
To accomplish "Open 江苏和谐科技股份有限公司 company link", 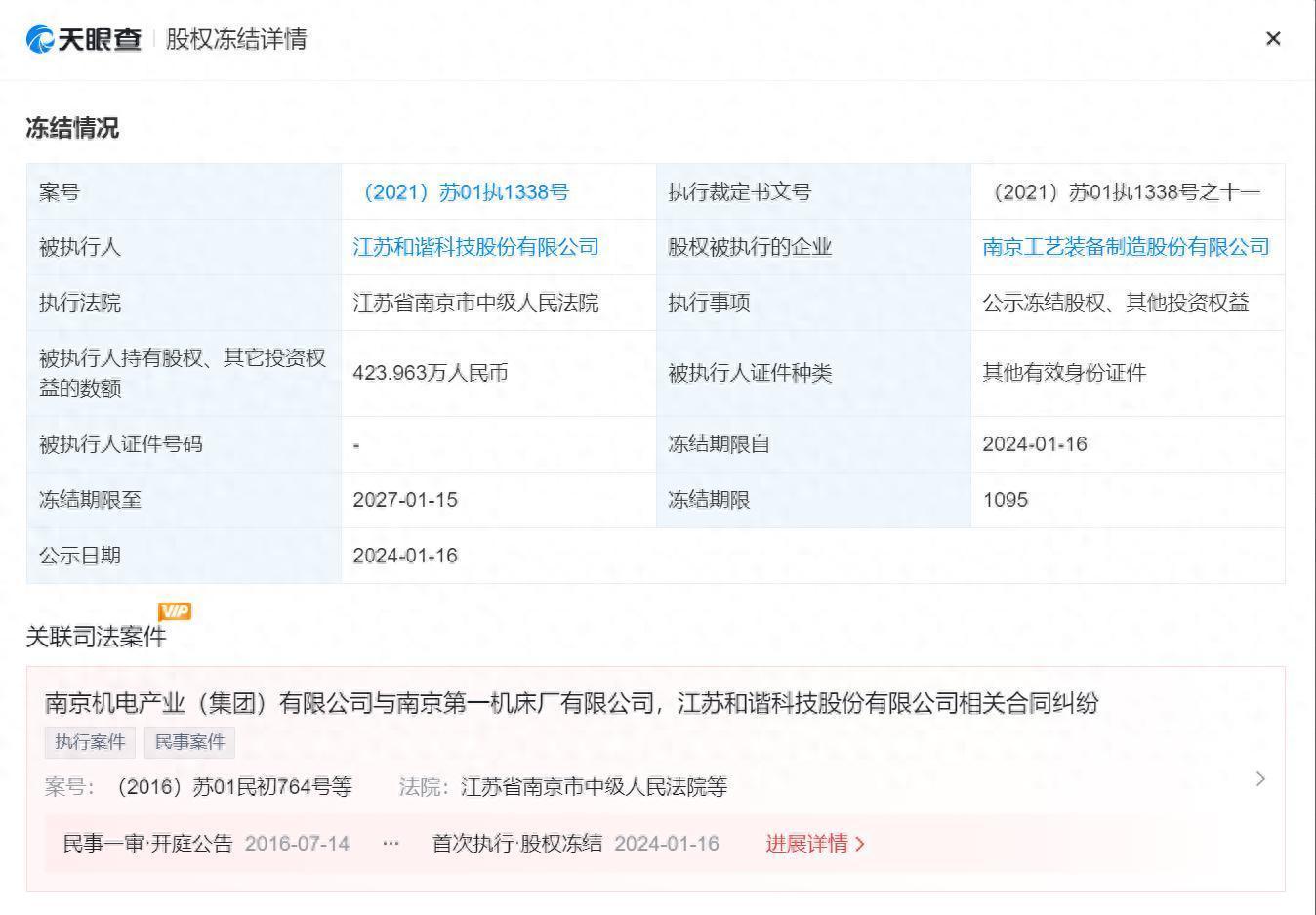I will pyautogui.click(x=475, y=248).
